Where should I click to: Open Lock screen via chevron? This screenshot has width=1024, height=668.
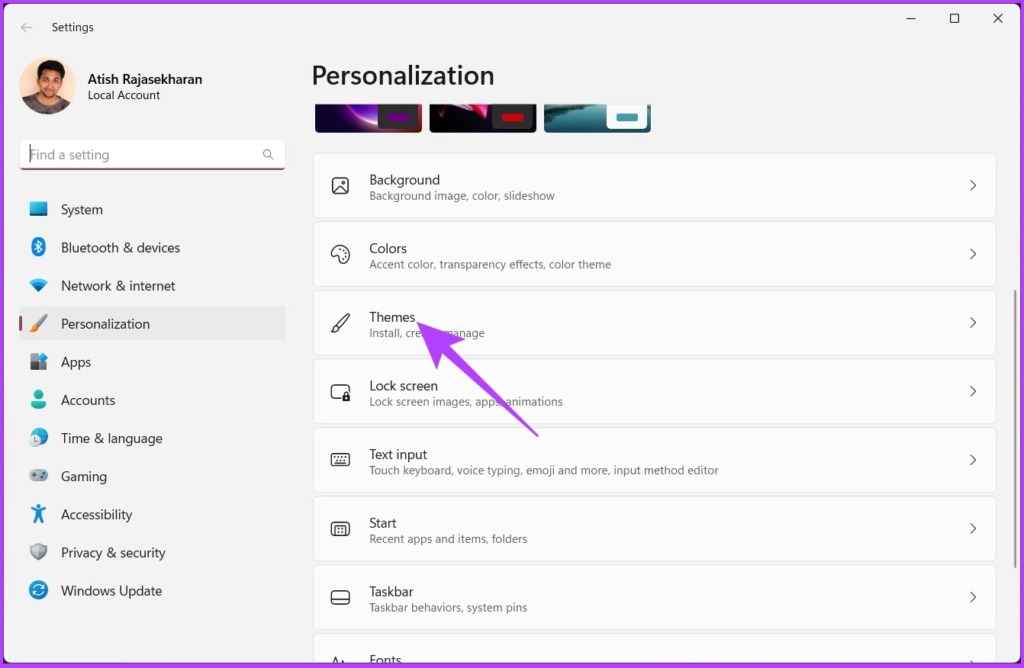click(973, 391)
